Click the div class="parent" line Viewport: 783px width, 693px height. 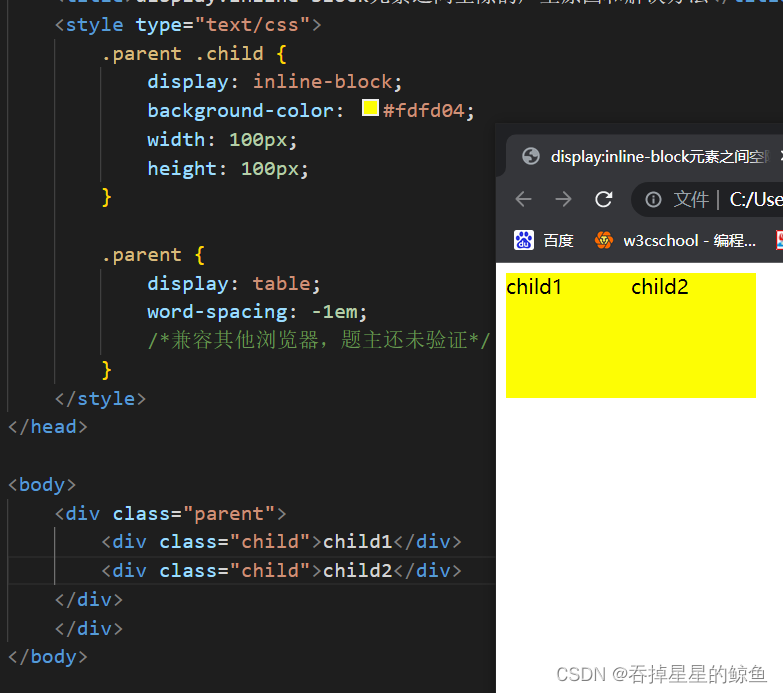tap(170, 513)
